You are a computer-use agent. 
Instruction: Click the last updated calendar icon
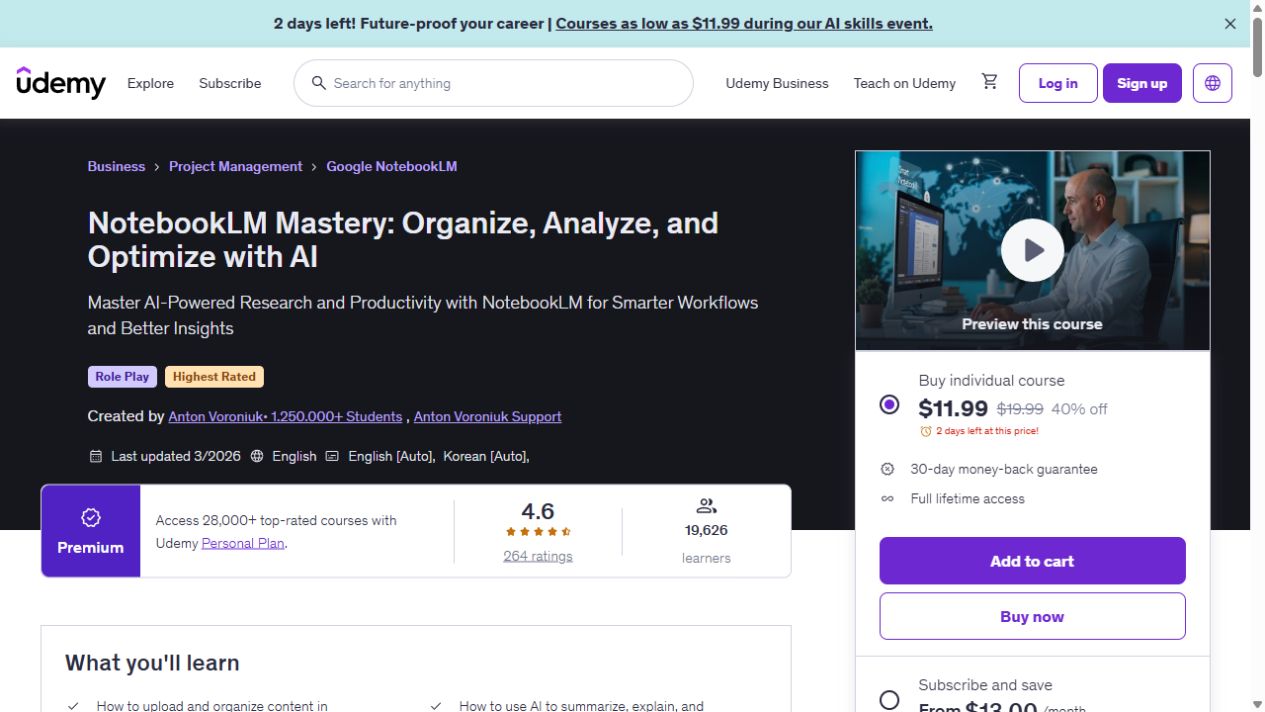[96, 456]
